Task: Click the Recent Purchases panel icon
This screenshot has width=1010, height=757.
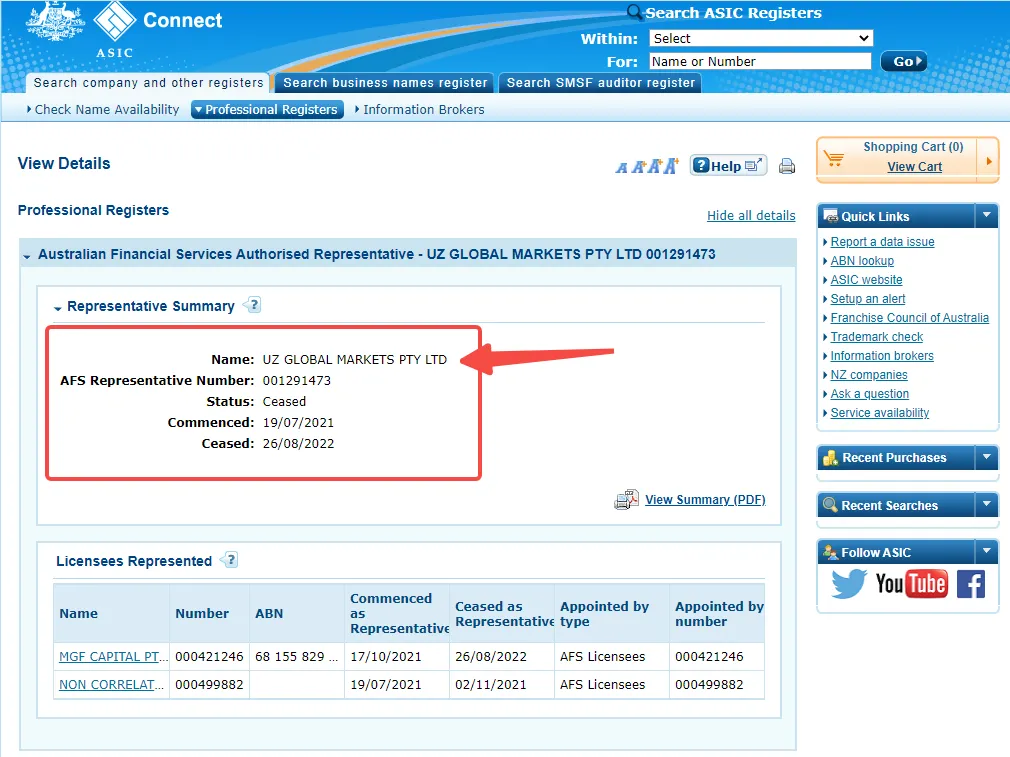Action: pos(831,457)
